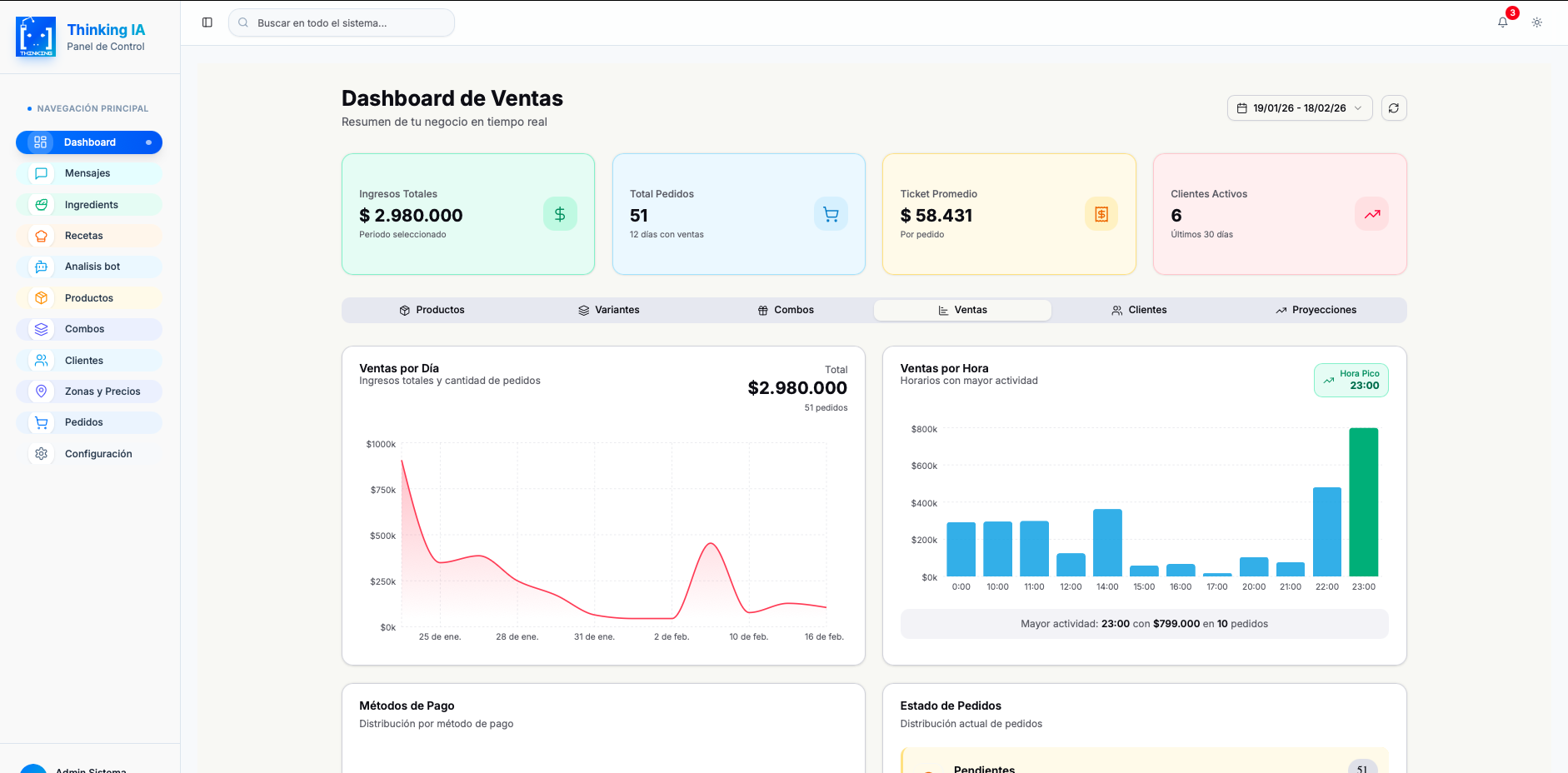1568x773 pixels.
Task: Select the Ingredients avocado icon in sidebar
Action: [x=40, y=204]
